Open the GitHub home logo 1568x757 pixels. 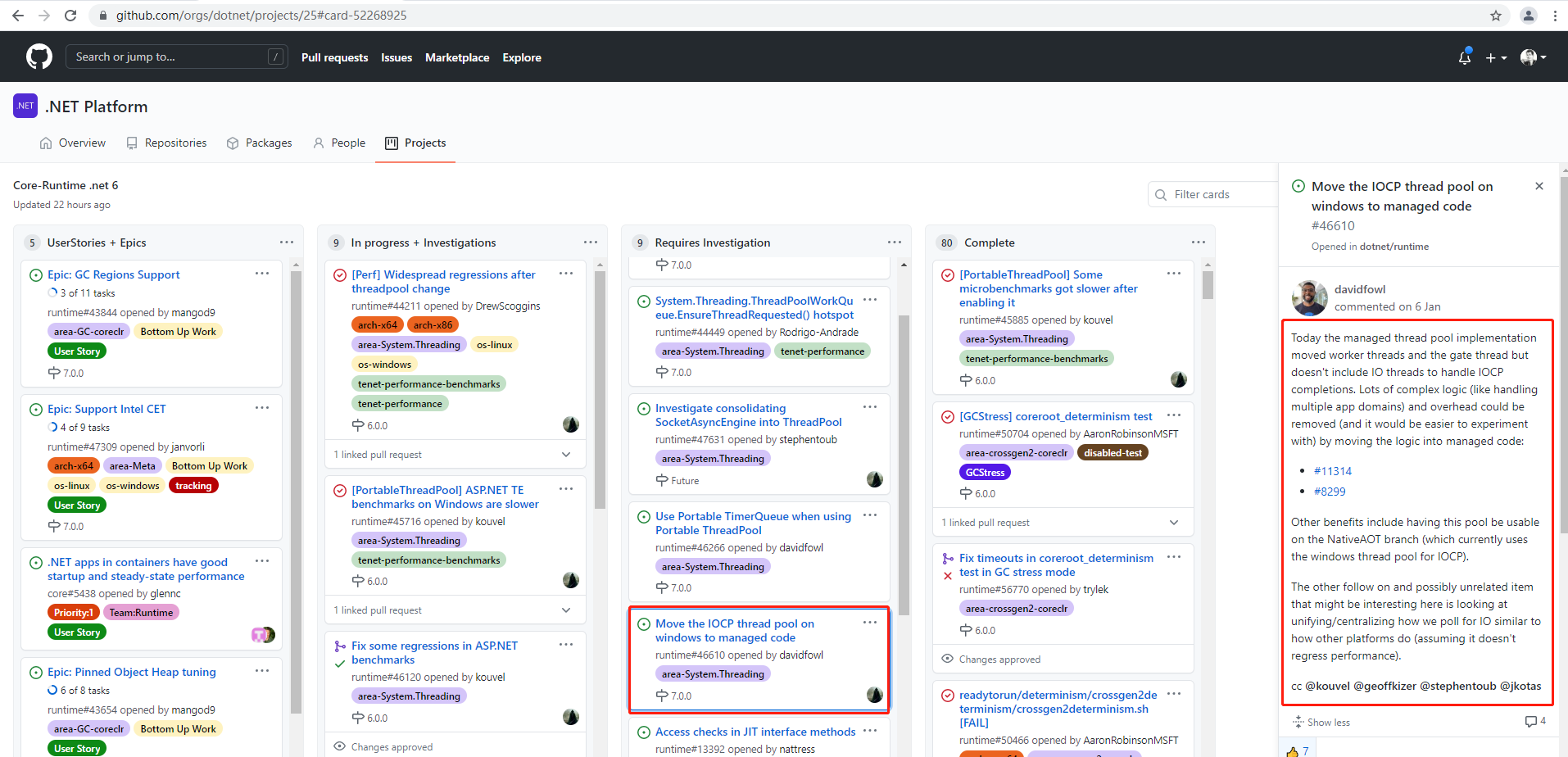click(x=39, y=57)
